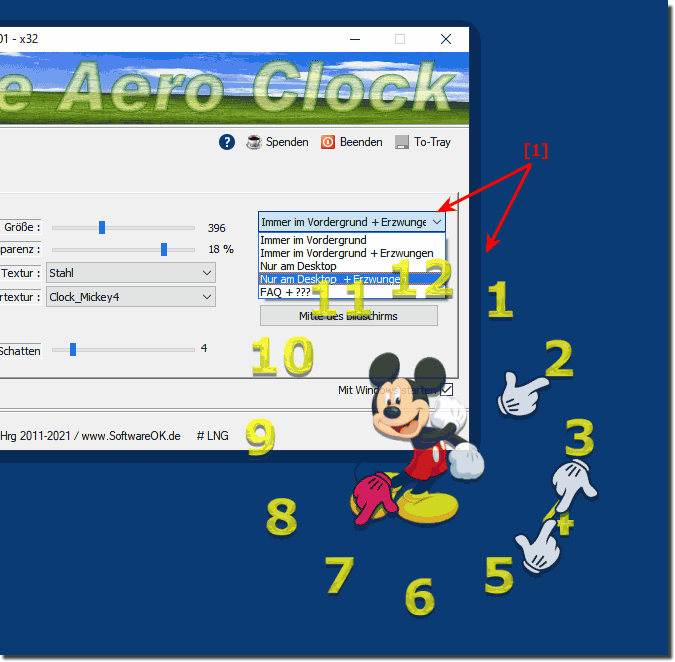Open the help question mark icon
Viewport: 675px width, 662px height.
point(226,142)
